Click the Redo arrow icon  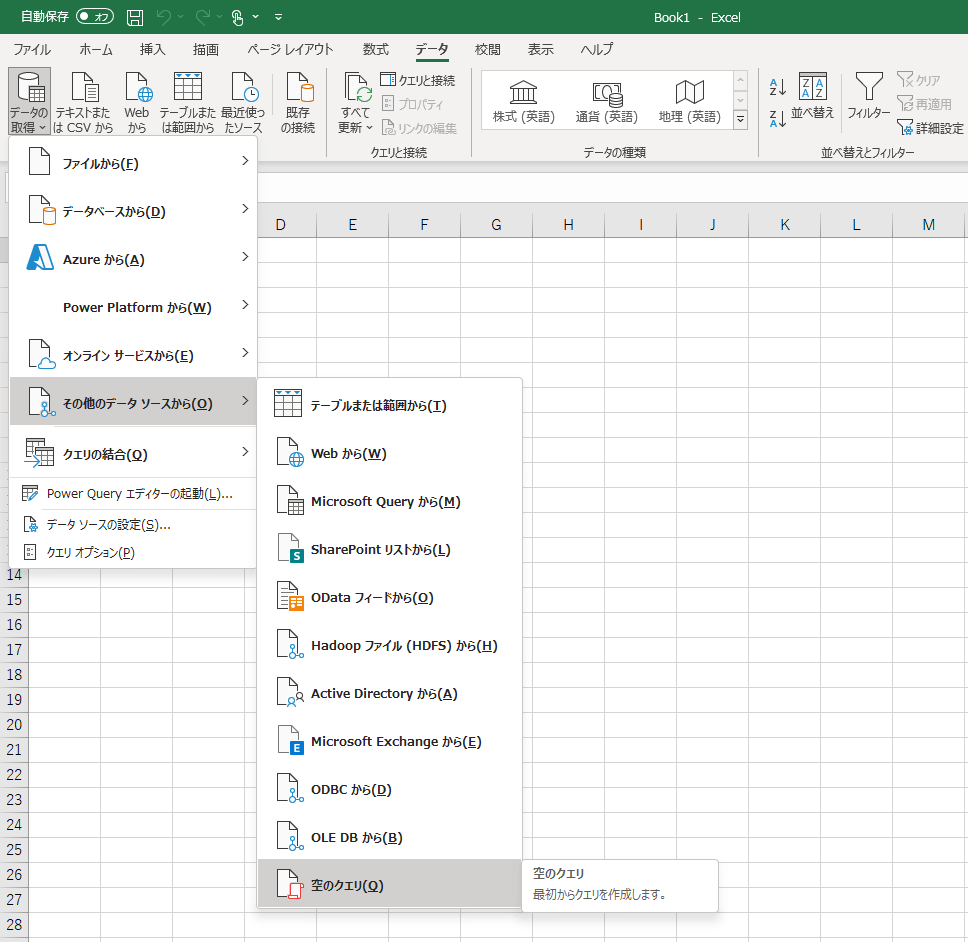pos(202,17)
